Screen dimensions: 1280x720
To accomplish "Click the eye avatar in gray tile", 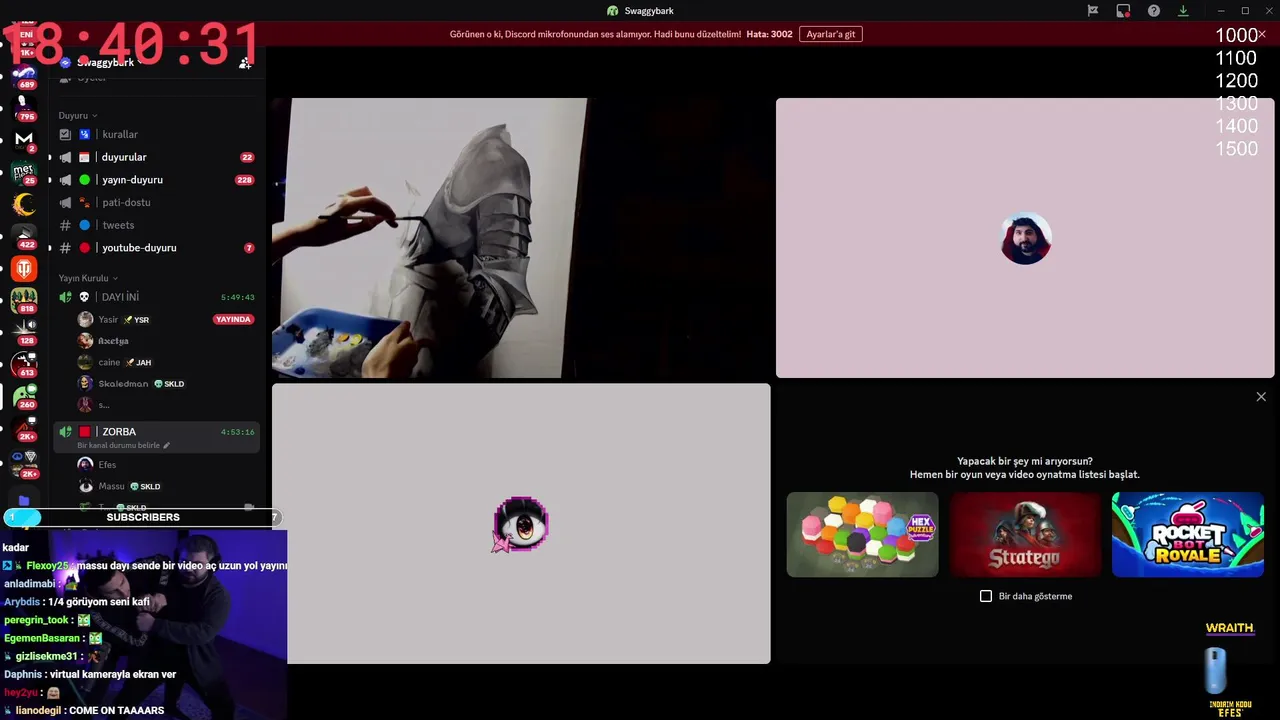I will (x=521, y=523).
